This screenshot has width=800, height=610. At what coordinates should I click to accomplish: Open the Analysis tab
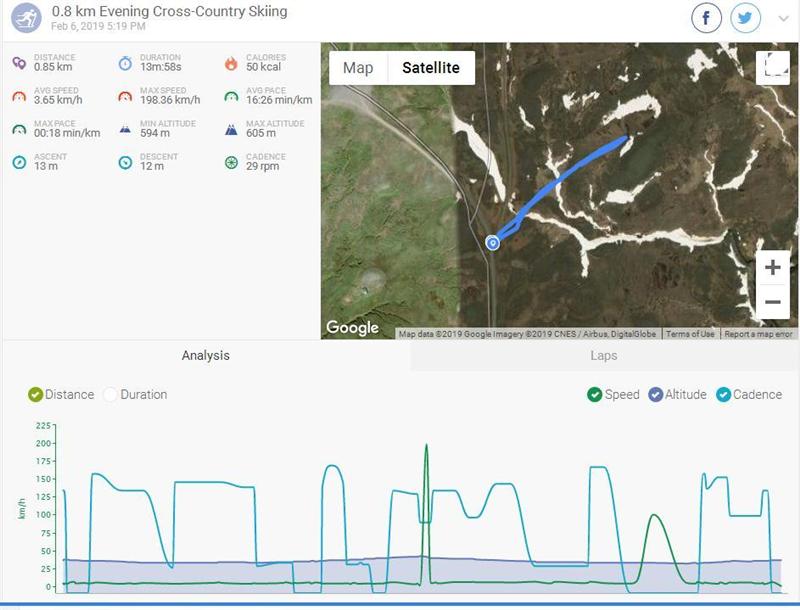pos(206,355)
